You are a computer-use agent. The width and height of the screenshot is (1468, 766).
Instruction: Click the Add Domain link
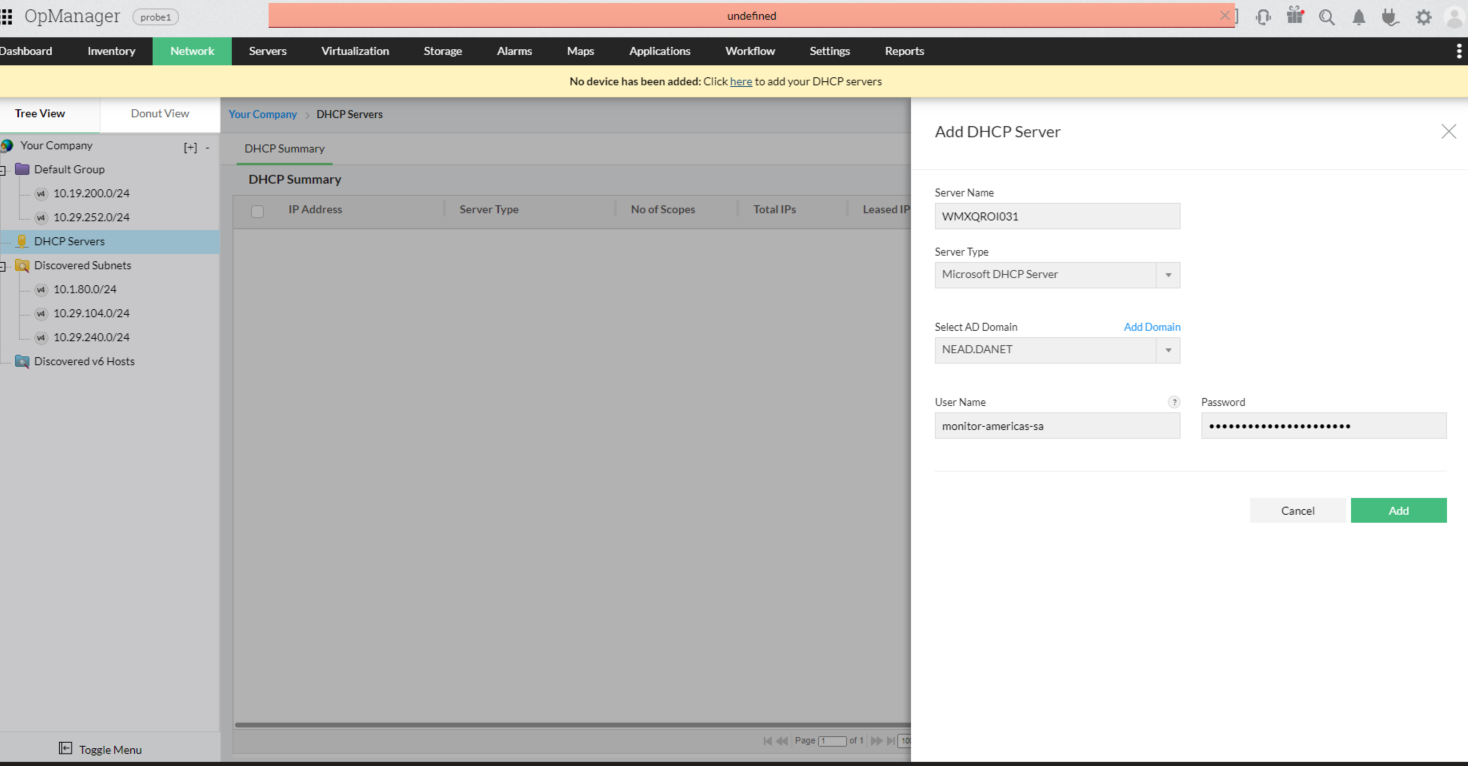click(x=1152, y=327)
